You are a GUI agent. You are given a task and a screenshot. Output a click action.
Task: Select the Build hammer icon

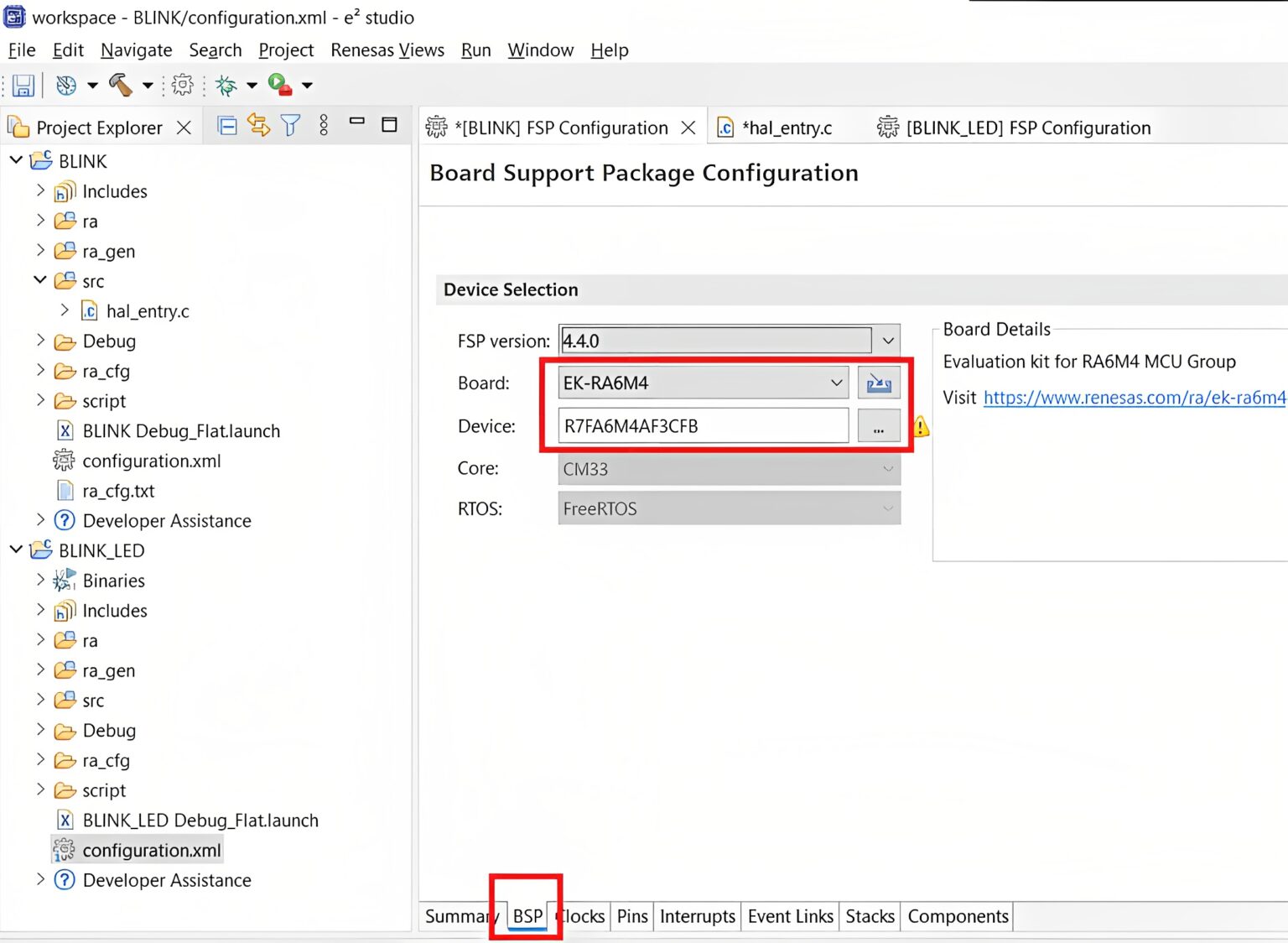coord(120,85)
